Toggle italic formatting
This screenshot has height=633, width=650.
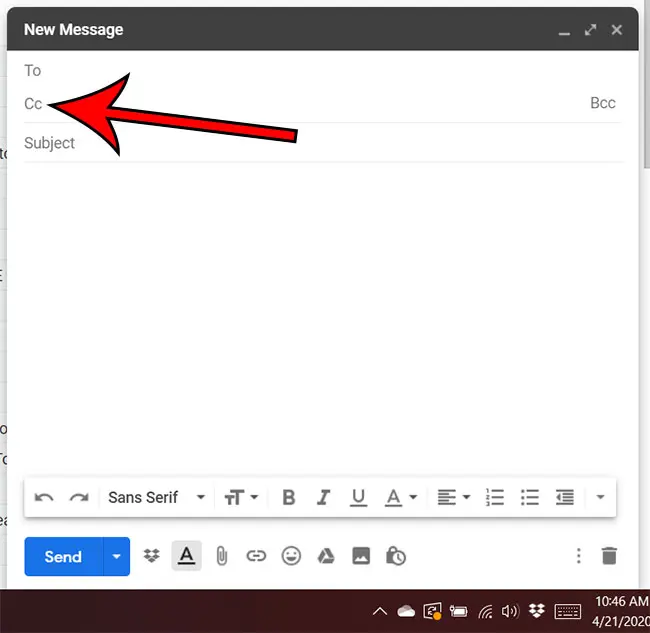[323, 497]
